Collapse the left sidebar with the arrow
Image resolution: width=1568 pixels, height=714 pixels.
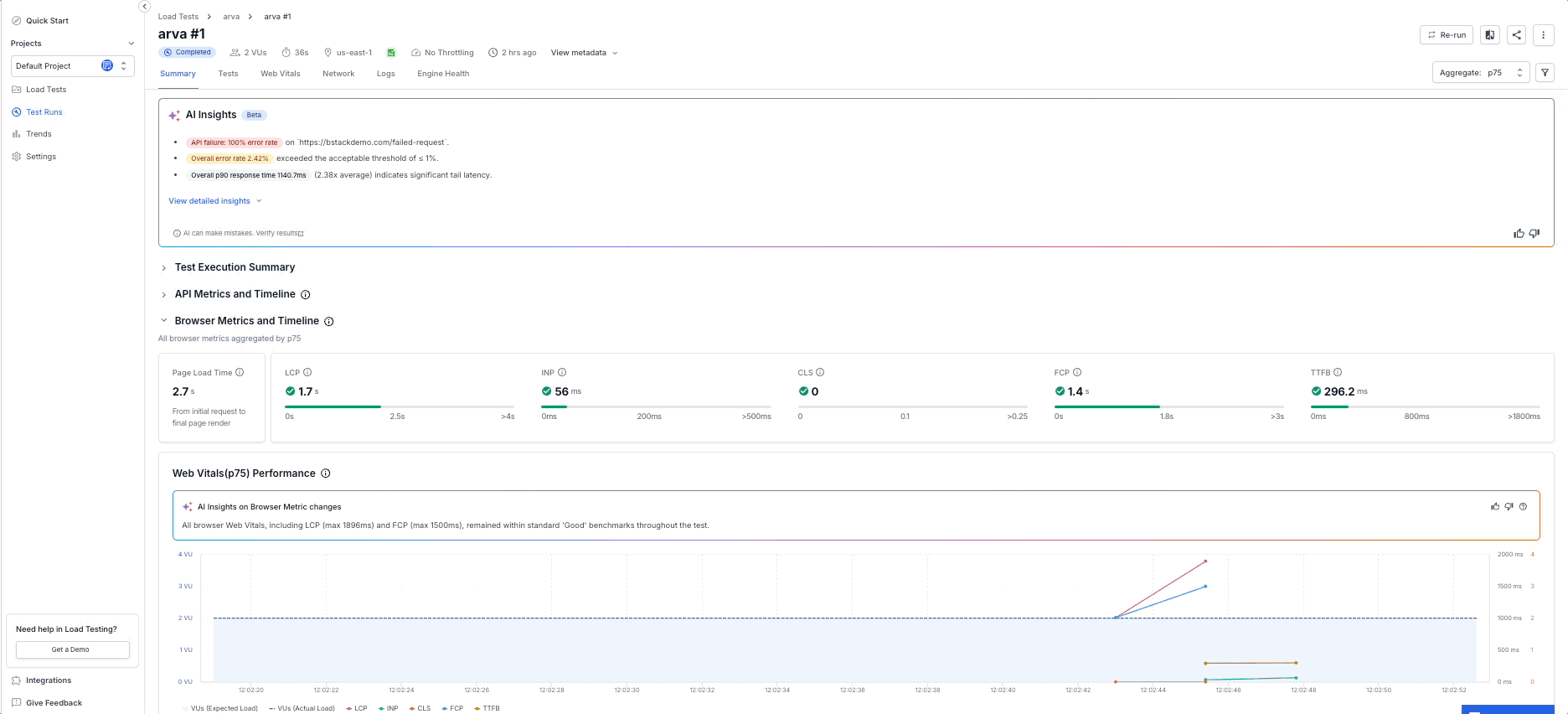point(144,6)
